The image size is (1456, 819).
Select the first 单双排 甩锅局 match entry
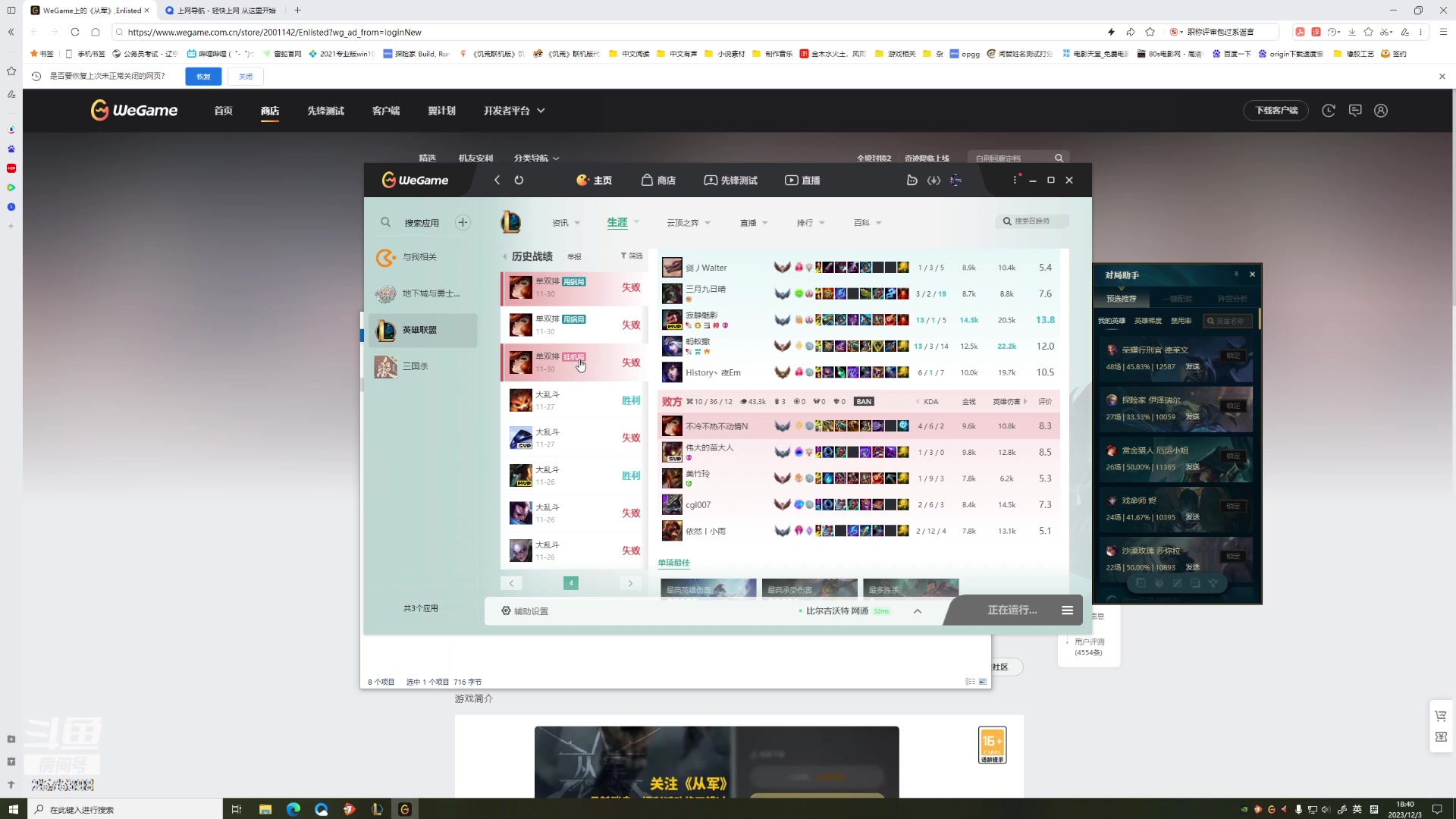tap(574, 287)
